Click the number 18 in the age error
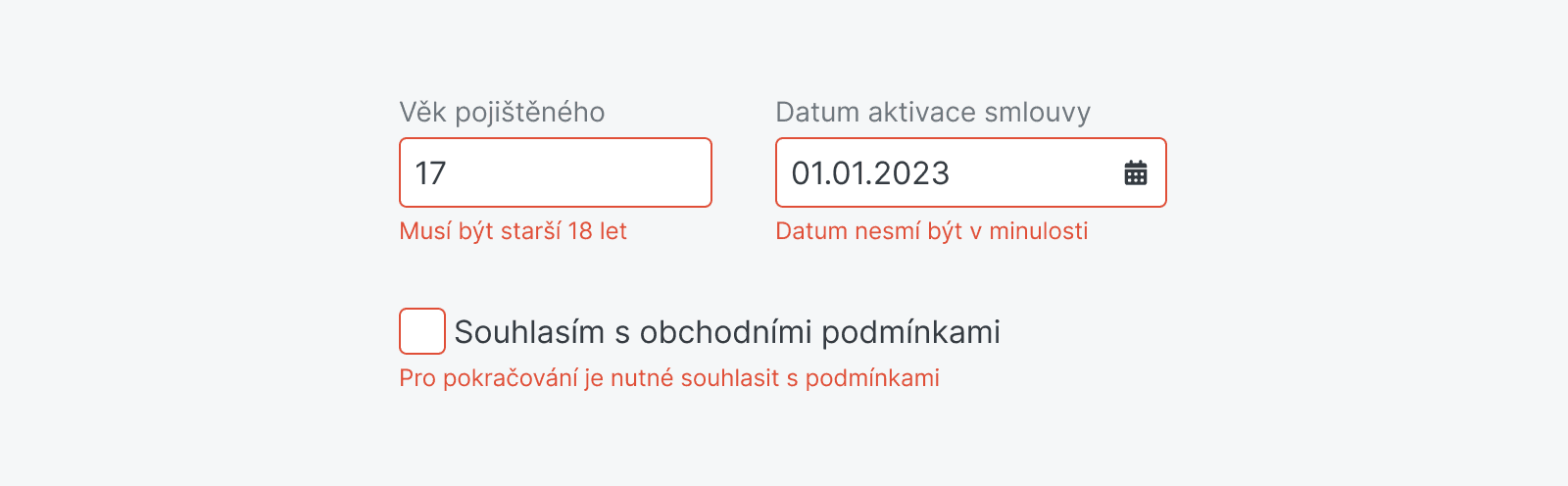This screenshot has width=1568, height=486. pyautogui.click(x=580, y=231)
